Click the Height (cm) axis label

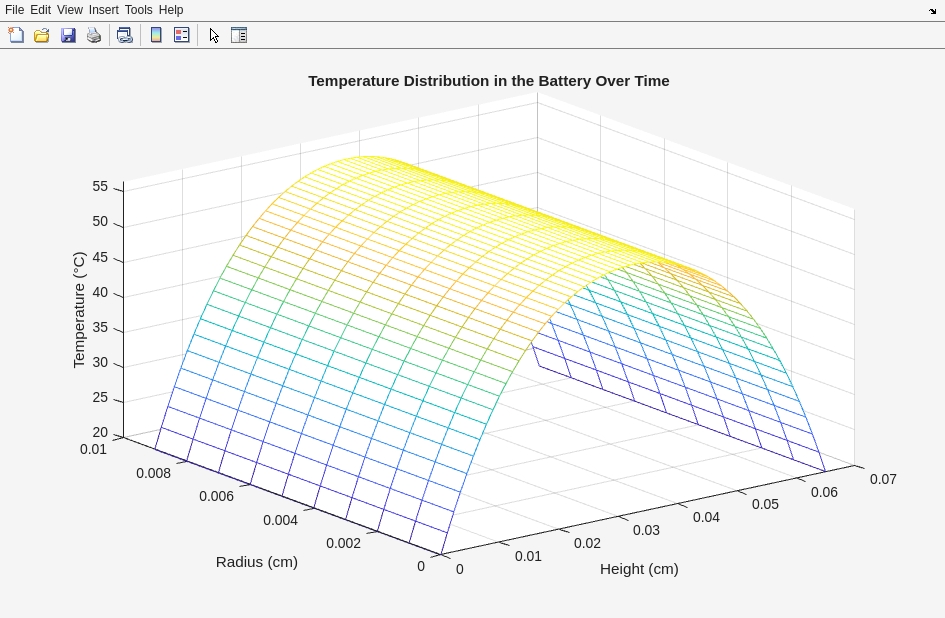tap(639, 569)
